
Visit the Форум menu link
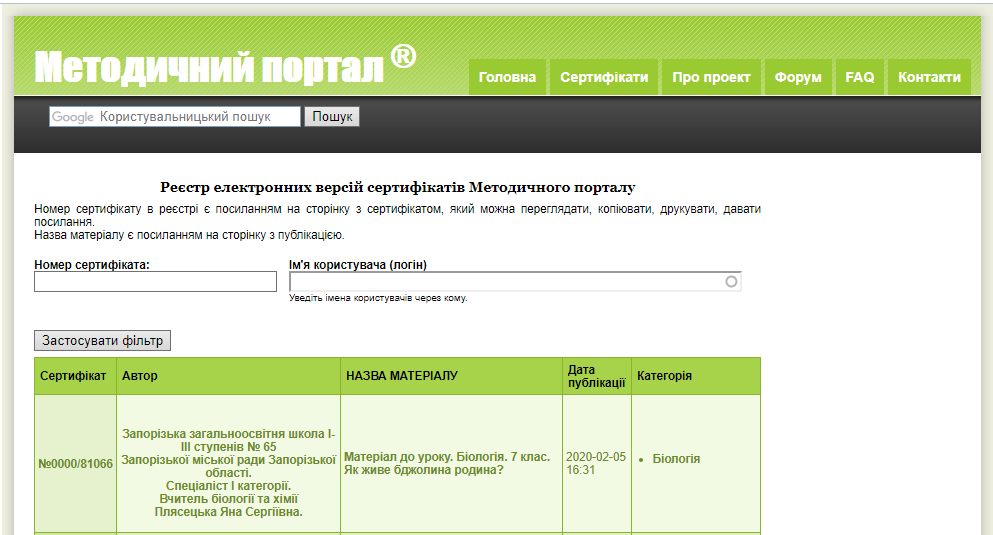[x=798, y=77]
